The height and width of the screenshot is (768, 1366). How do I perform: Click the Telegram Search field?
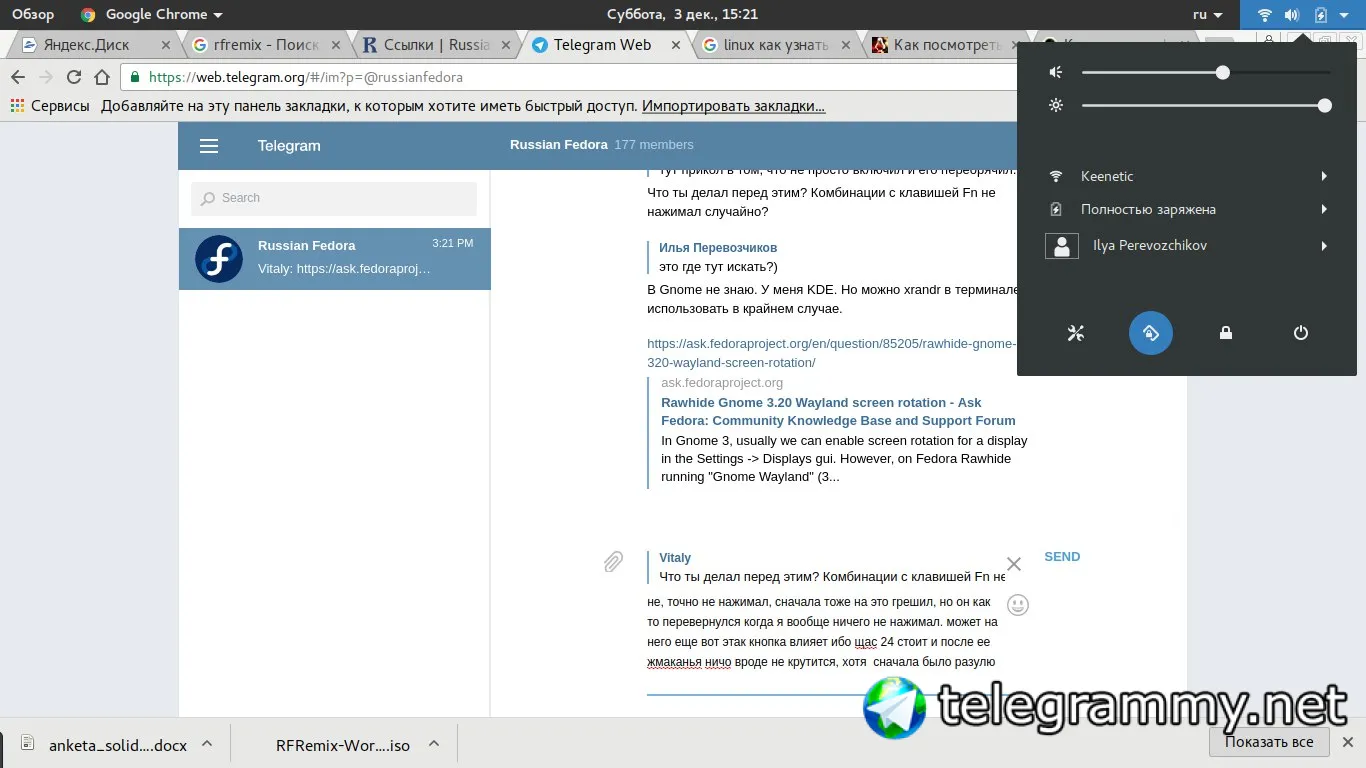[x=334, y=198]
